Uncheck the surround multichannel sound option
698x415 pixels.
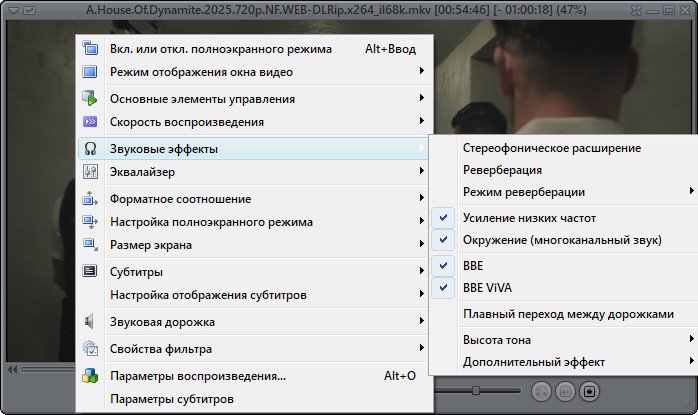click(x=564, y=240)
